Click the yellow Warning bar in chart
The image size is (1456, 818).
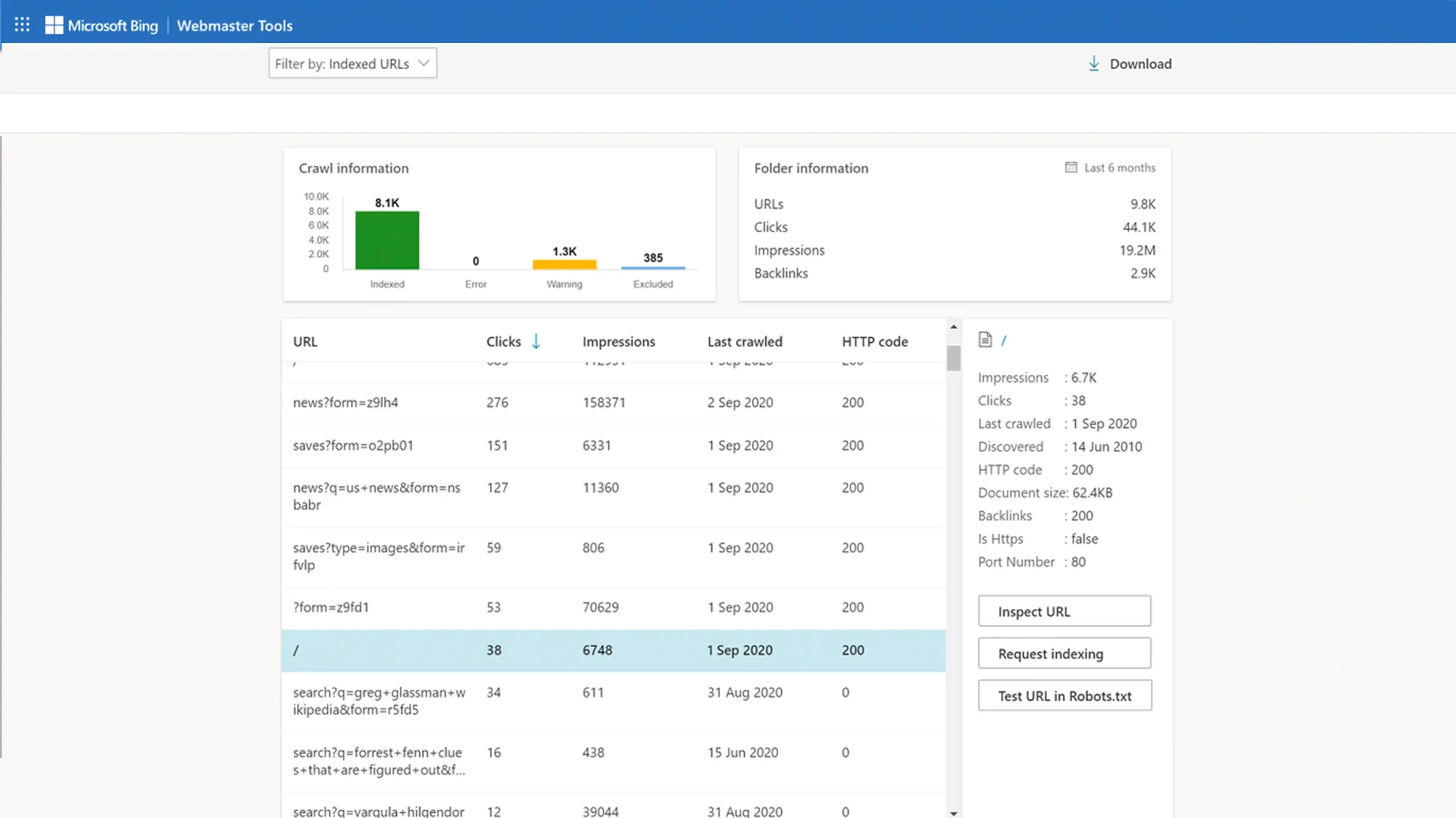pyautogui.click(x=564, y=264)
